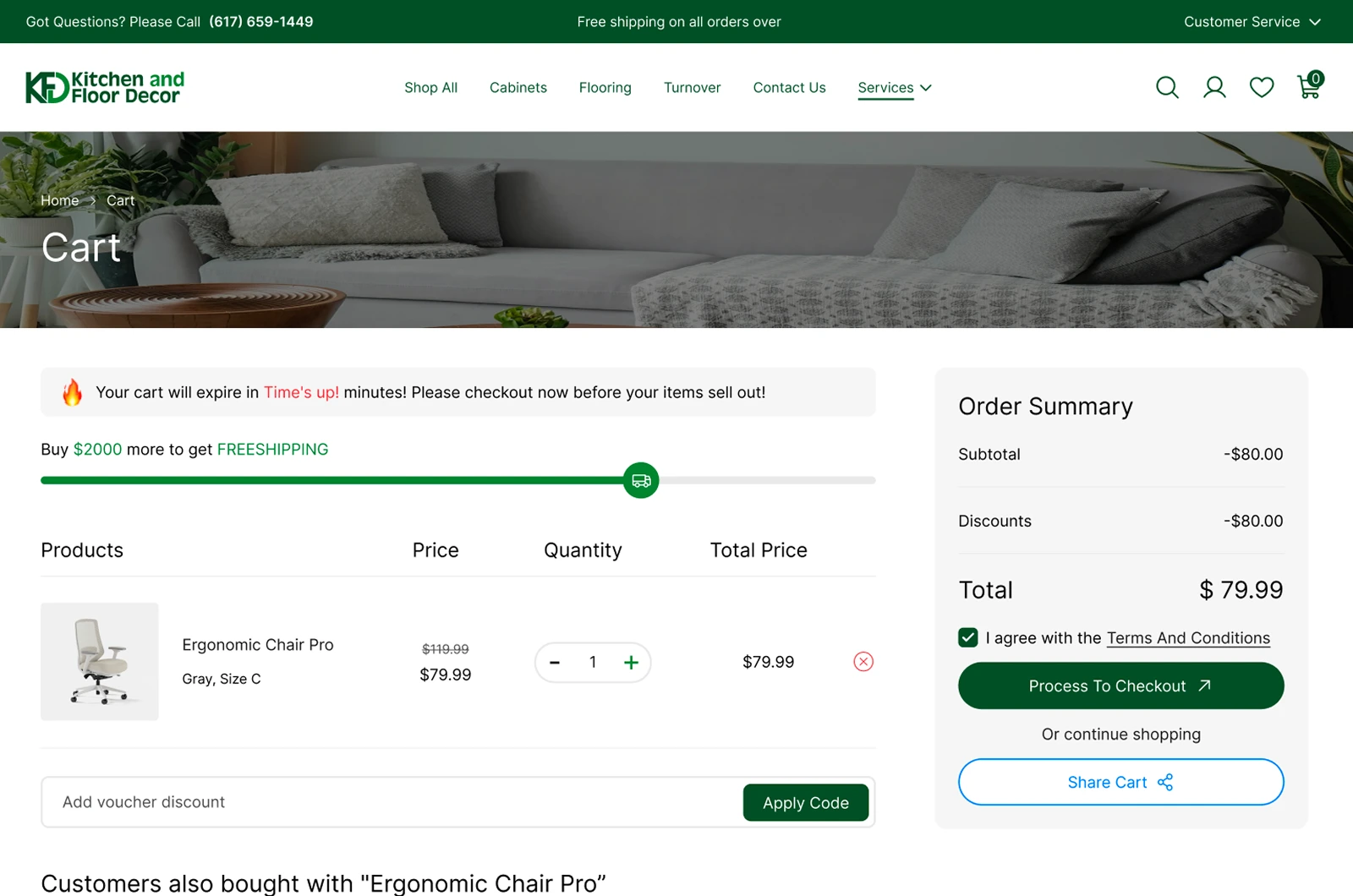Apply the voucher with Apply Code
1353x896 pixels.
click(806, 803)
